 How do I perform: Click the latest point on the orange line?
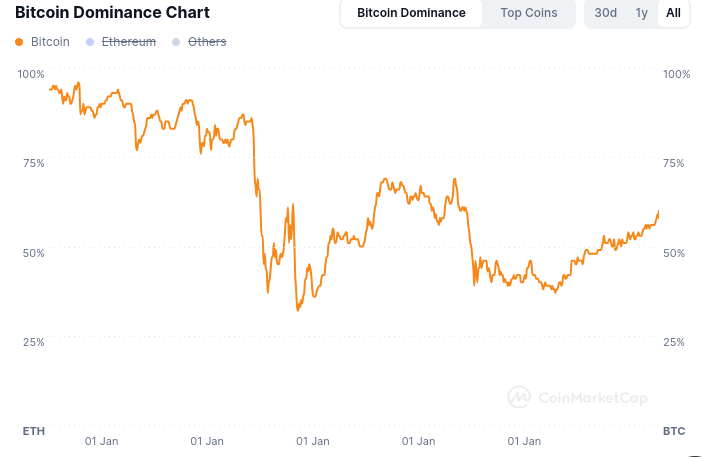(x=659, y=211)
